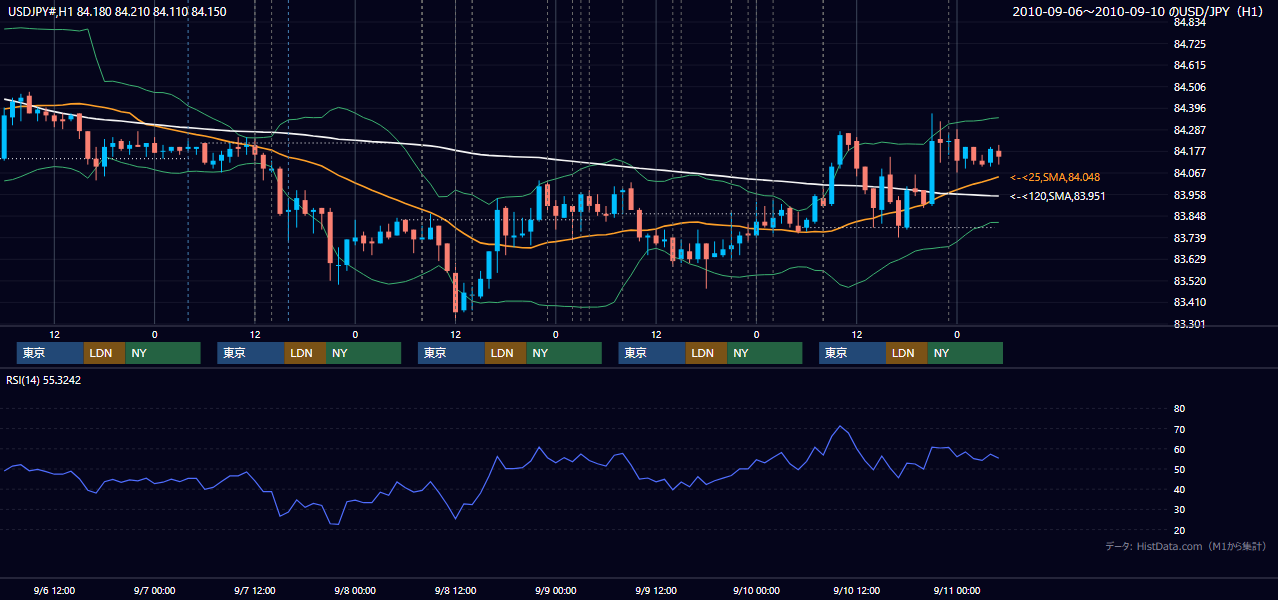1278x600 pixels.
Task: Click the RSI scale value 80
Action: click(x=1179, y=409)
